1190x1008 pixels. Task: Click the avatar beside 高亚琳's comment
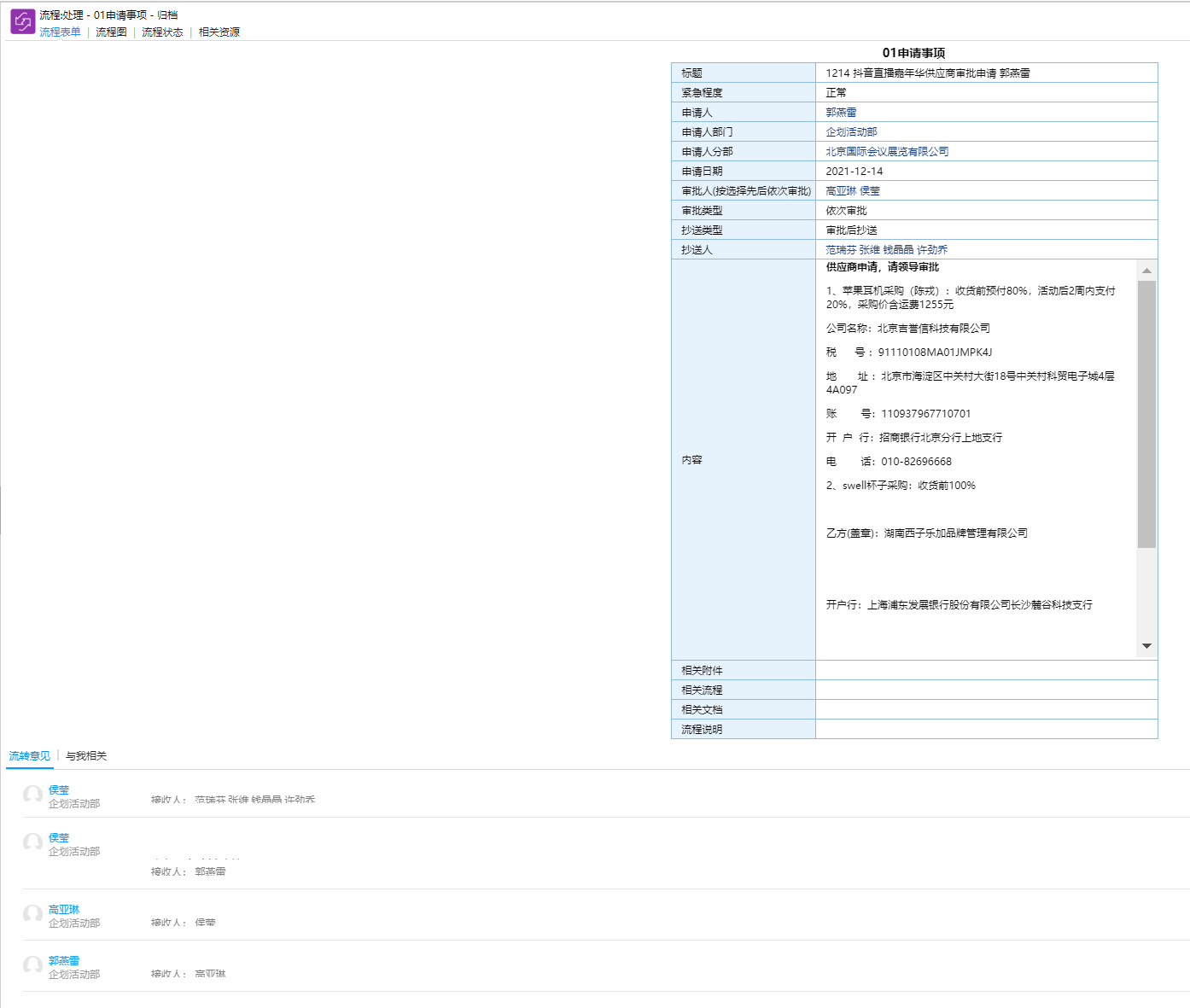(x=32, y=914)
